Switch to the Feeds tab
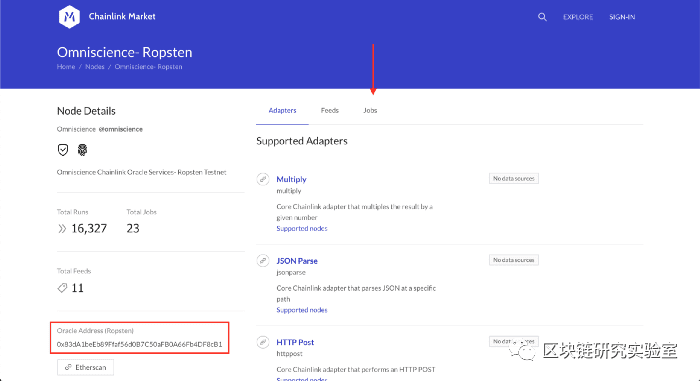 [329, 110]
